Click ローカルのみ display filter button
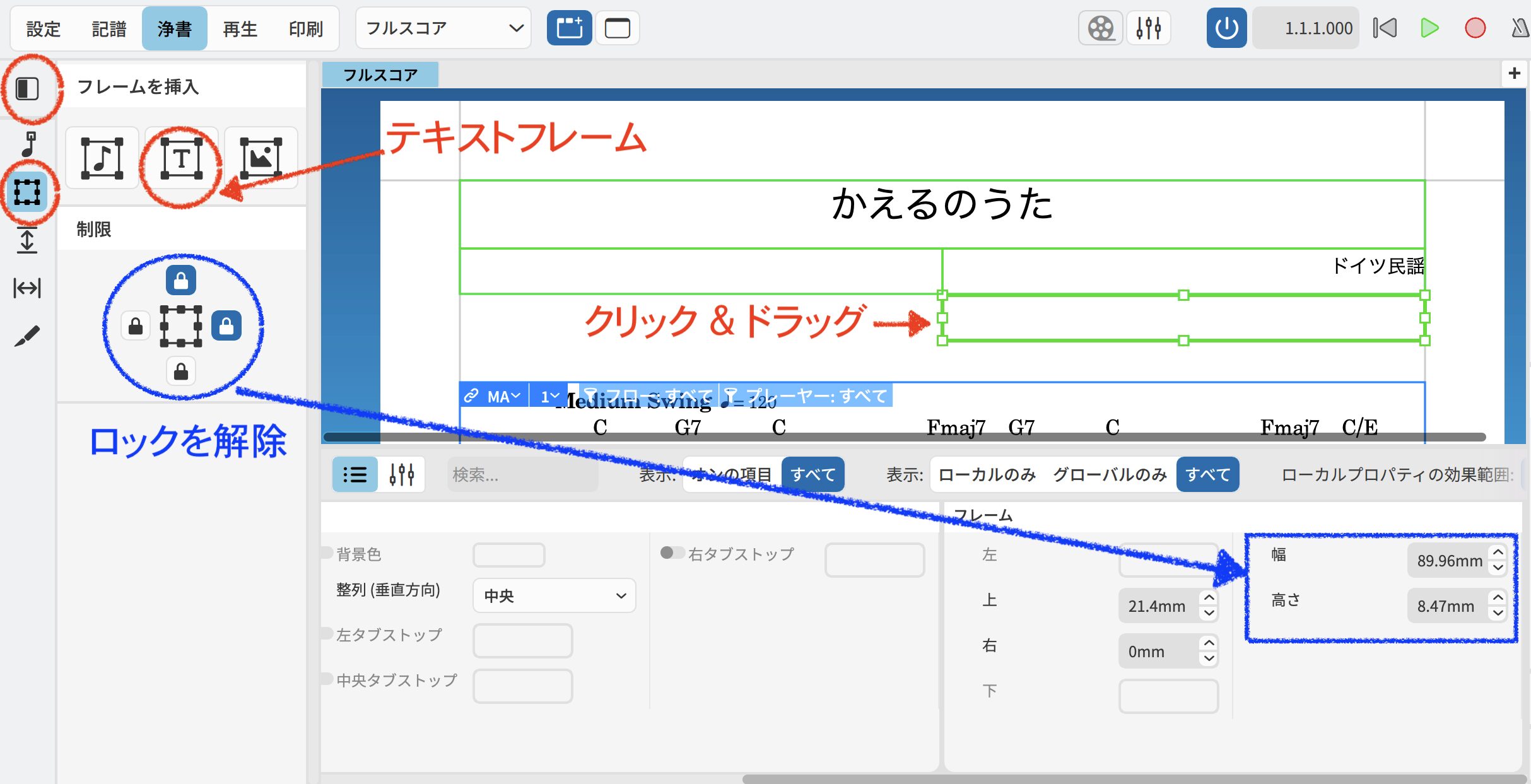Screen dimensions: 1531x784 coord(987,474)
